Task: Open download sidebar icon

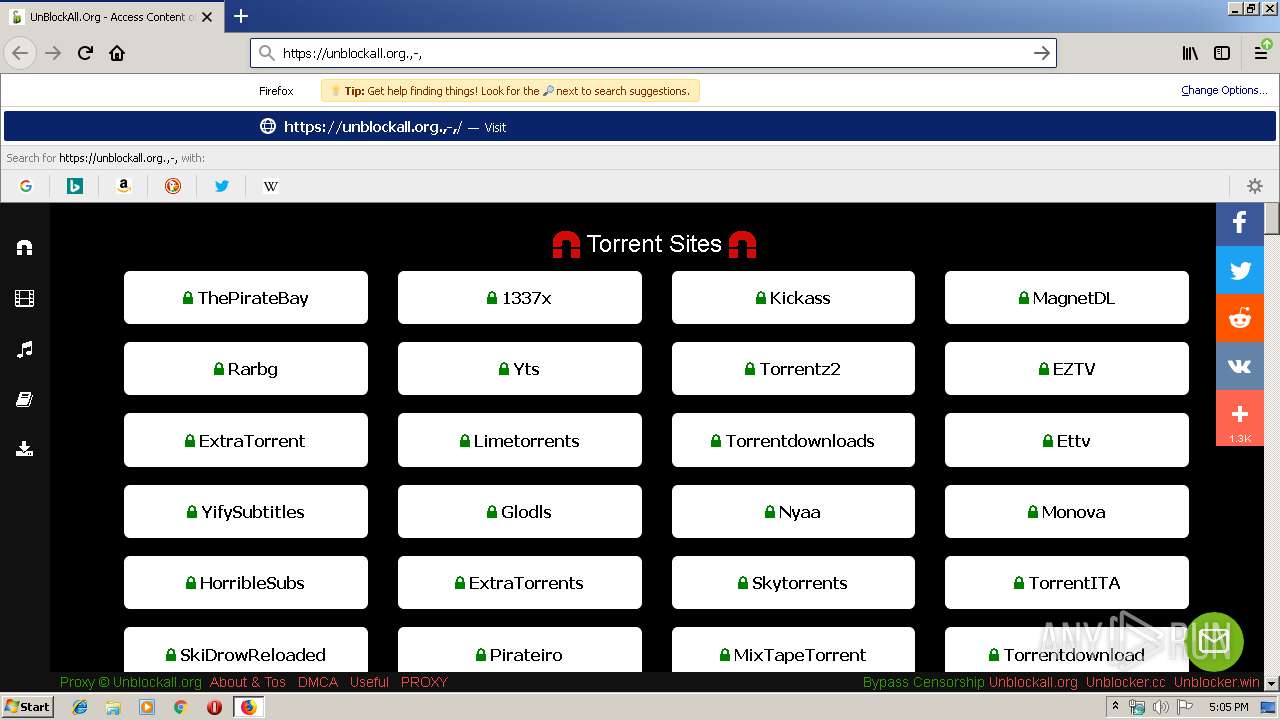Action: point(25,449)
